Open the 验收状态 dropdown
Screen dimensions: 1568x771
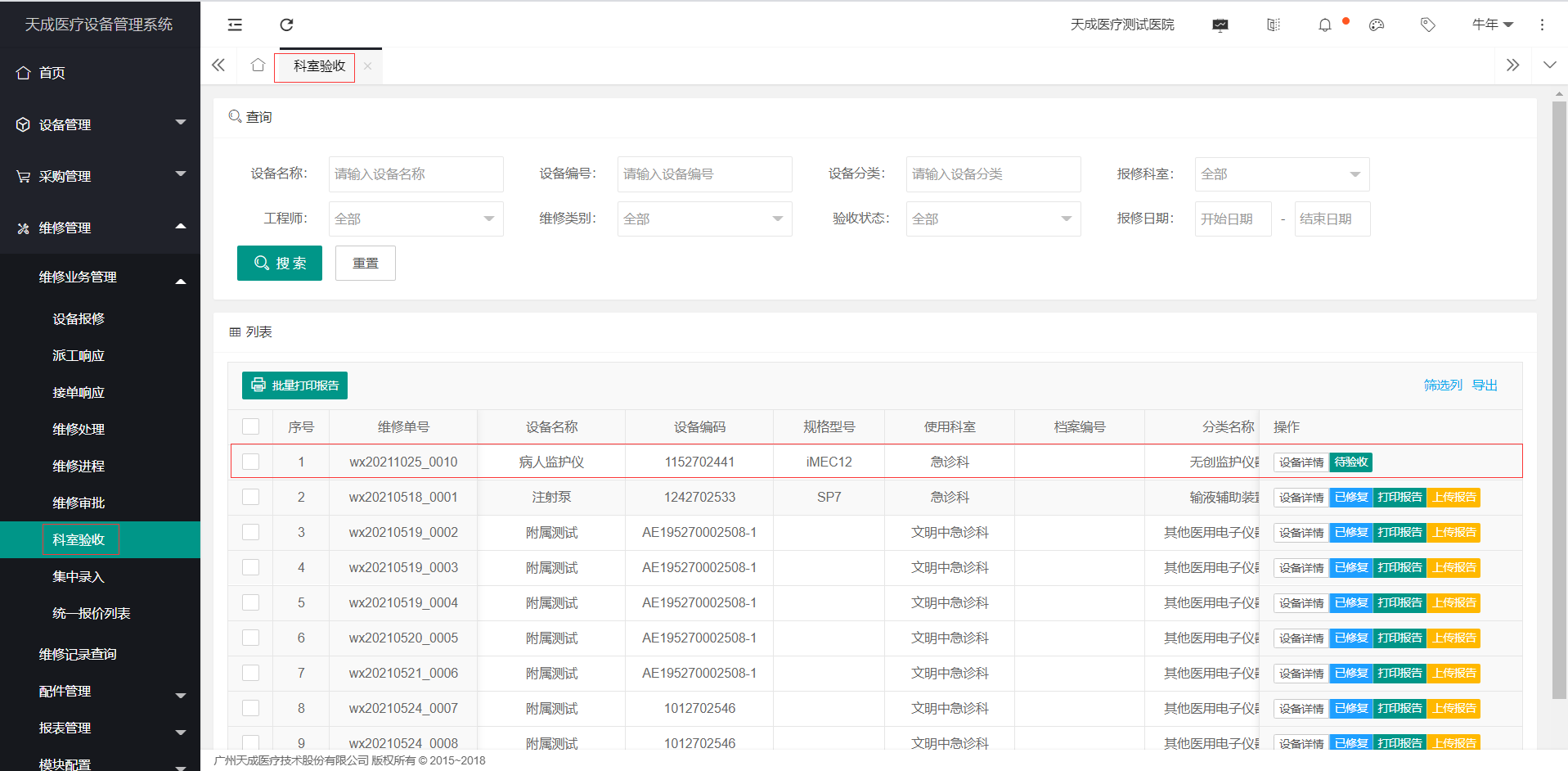coord(993,219)
